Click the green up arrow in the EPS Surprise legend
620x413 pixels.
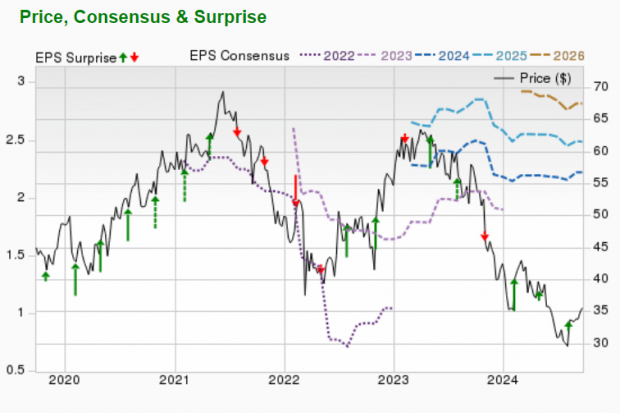[123, 57]
